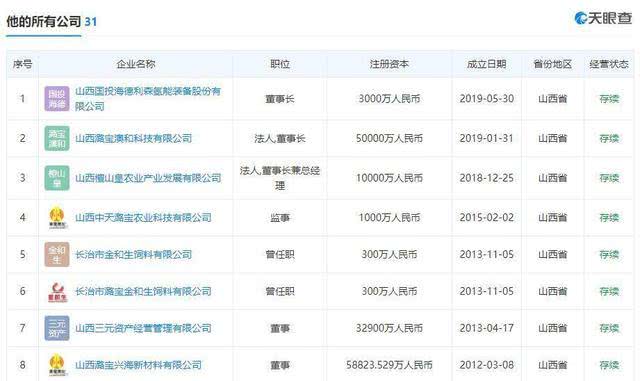Click position cell 监事

point(280,218)
